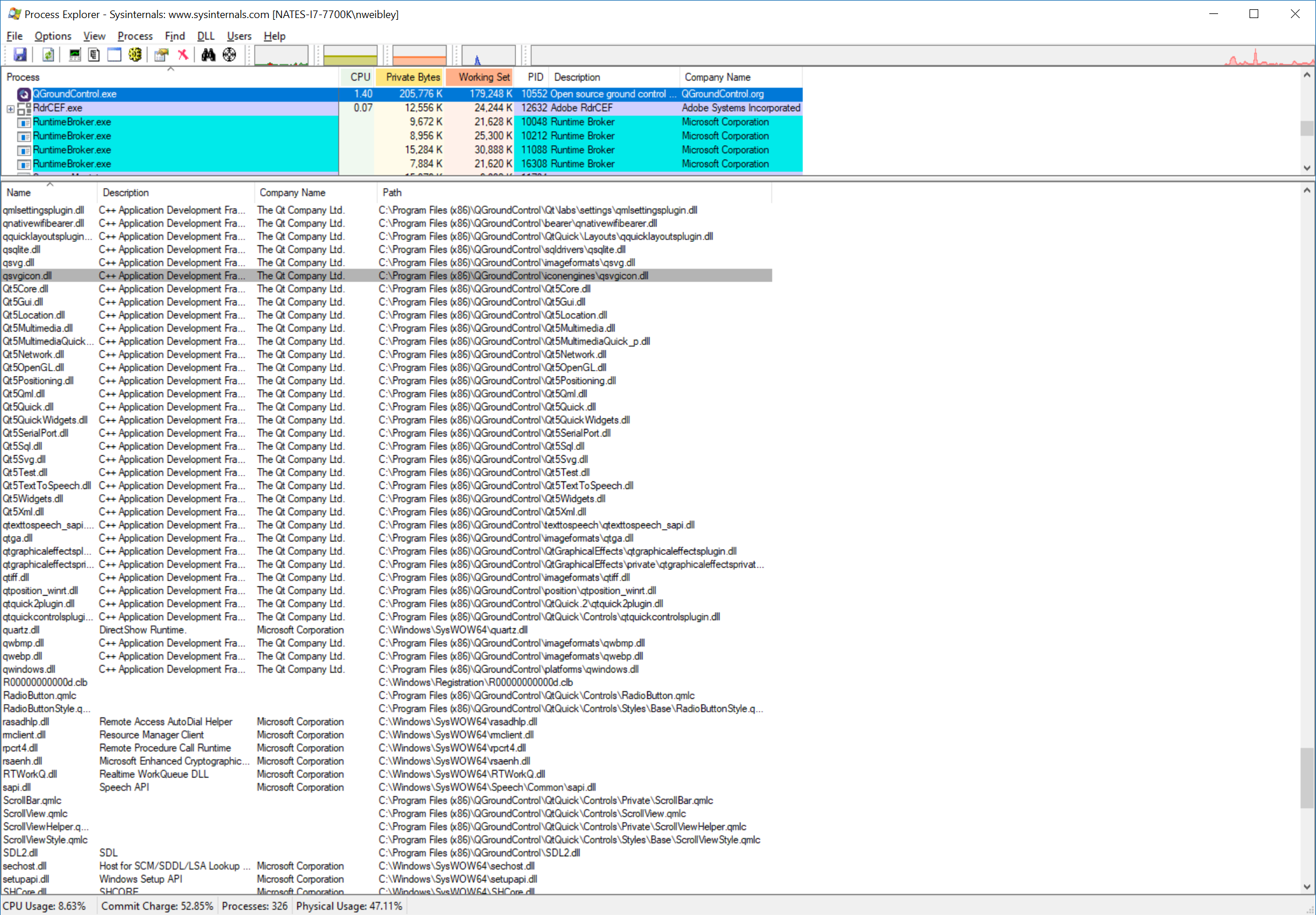Refresh the process list now
The image size is (1316, 915).
pos(48,54)
